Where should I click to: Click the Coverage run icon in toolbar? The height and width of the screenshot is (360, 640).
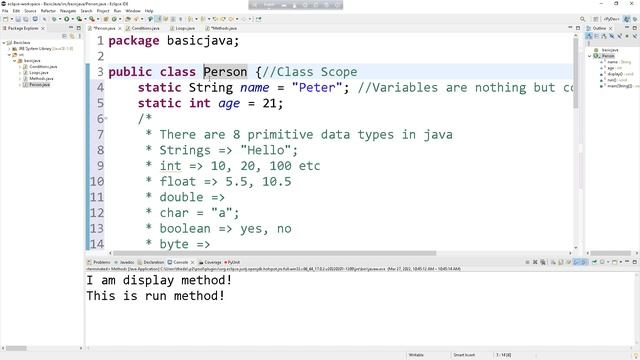click(x=79, y=19)
